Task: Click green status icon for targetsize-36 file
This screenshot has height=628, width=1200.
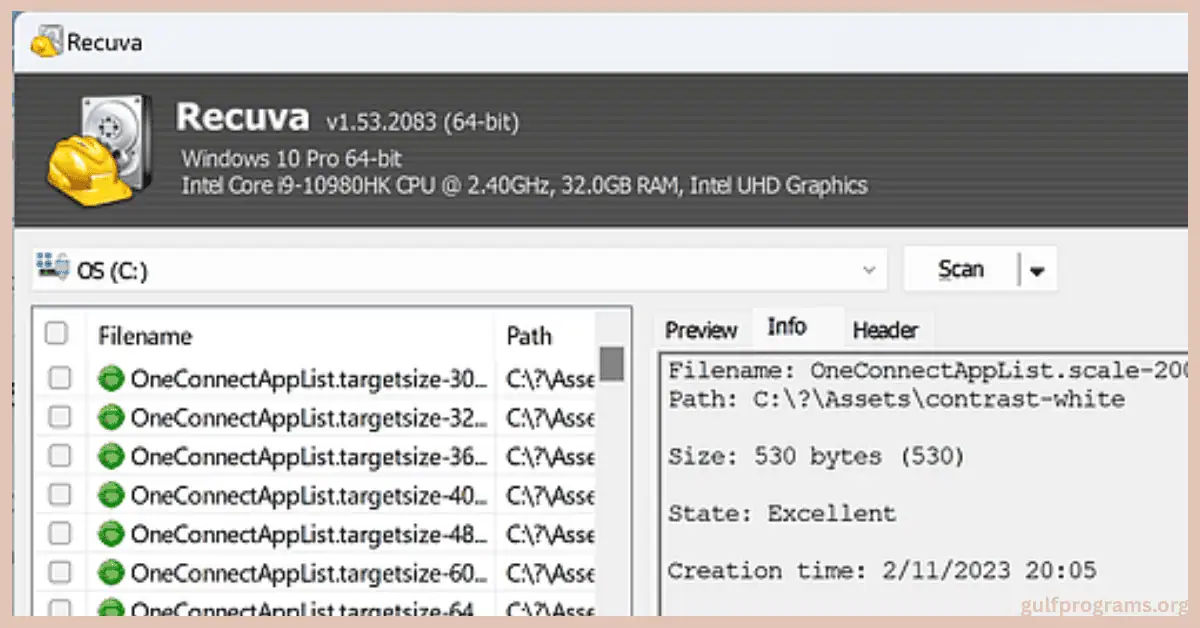Action: pos(110,456)
